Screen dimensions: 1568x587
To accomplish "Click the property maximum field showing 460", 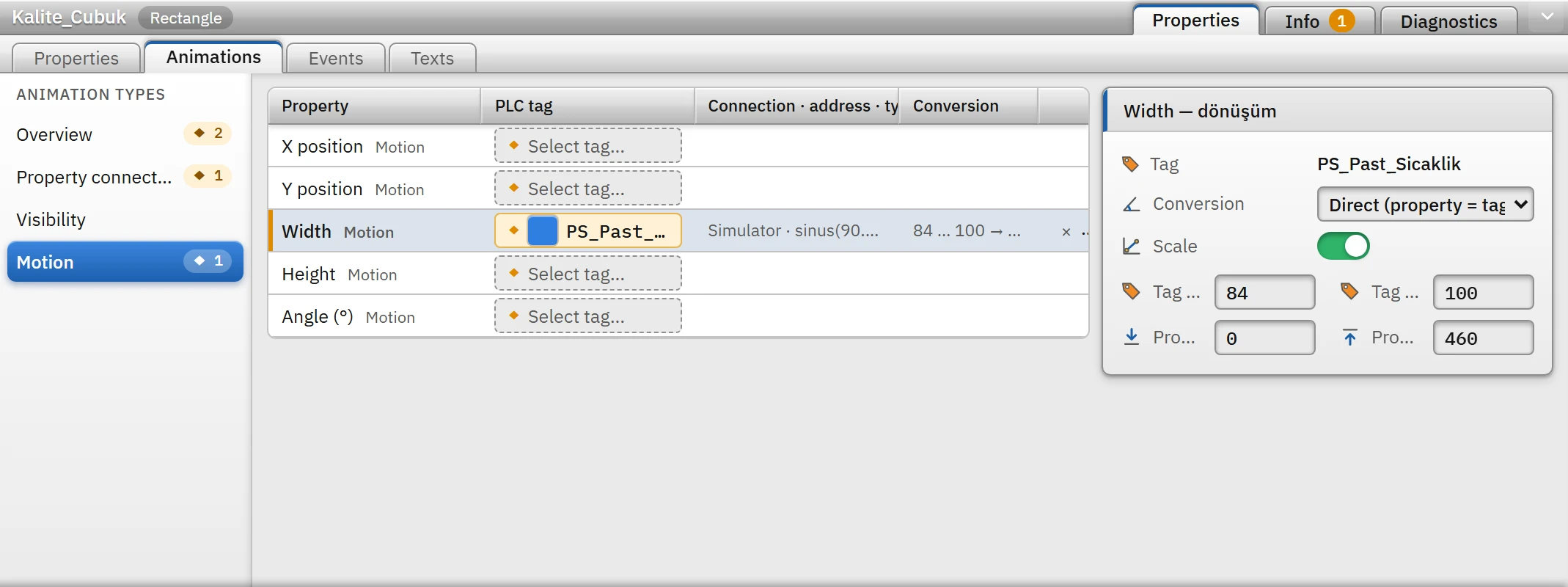I will tap(1483, 338).
